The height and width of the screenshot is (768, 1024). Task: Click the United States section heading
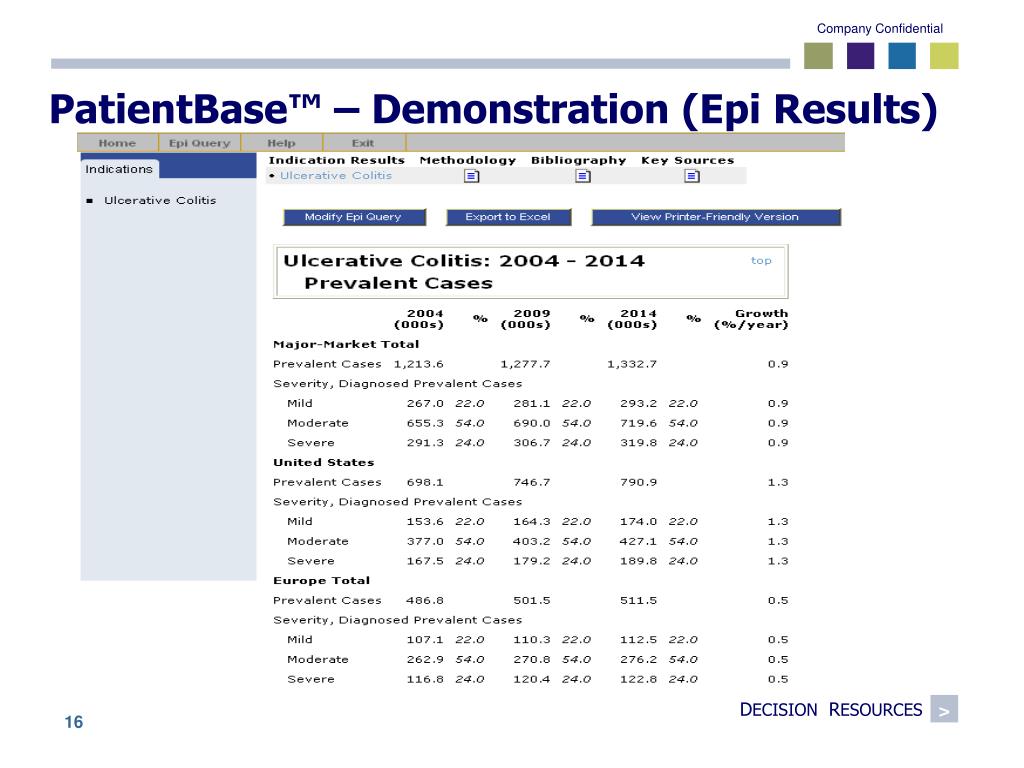point(323,462)
